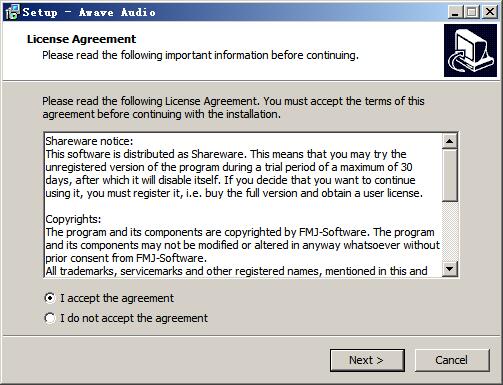Click the "Please read the following important information" subtitle
The image size is (503, 385).
click(x=200, y=55)
